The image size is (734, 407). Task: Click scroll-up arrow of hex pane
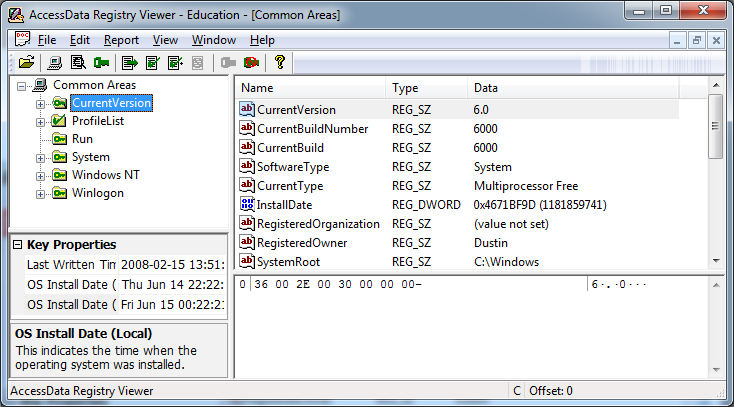click(716, 285)
